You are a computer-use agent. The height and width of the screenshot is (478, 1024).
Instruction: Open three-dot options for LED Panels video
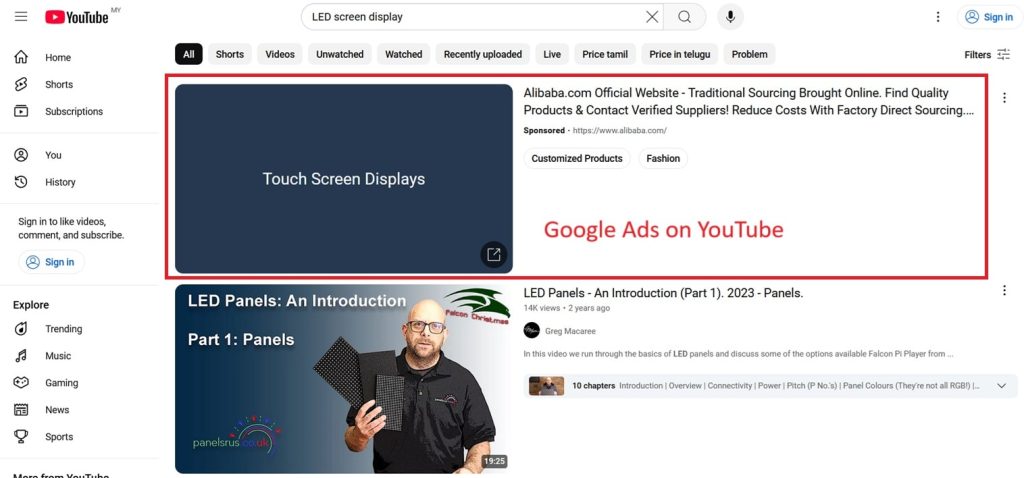pos(1004,291)
